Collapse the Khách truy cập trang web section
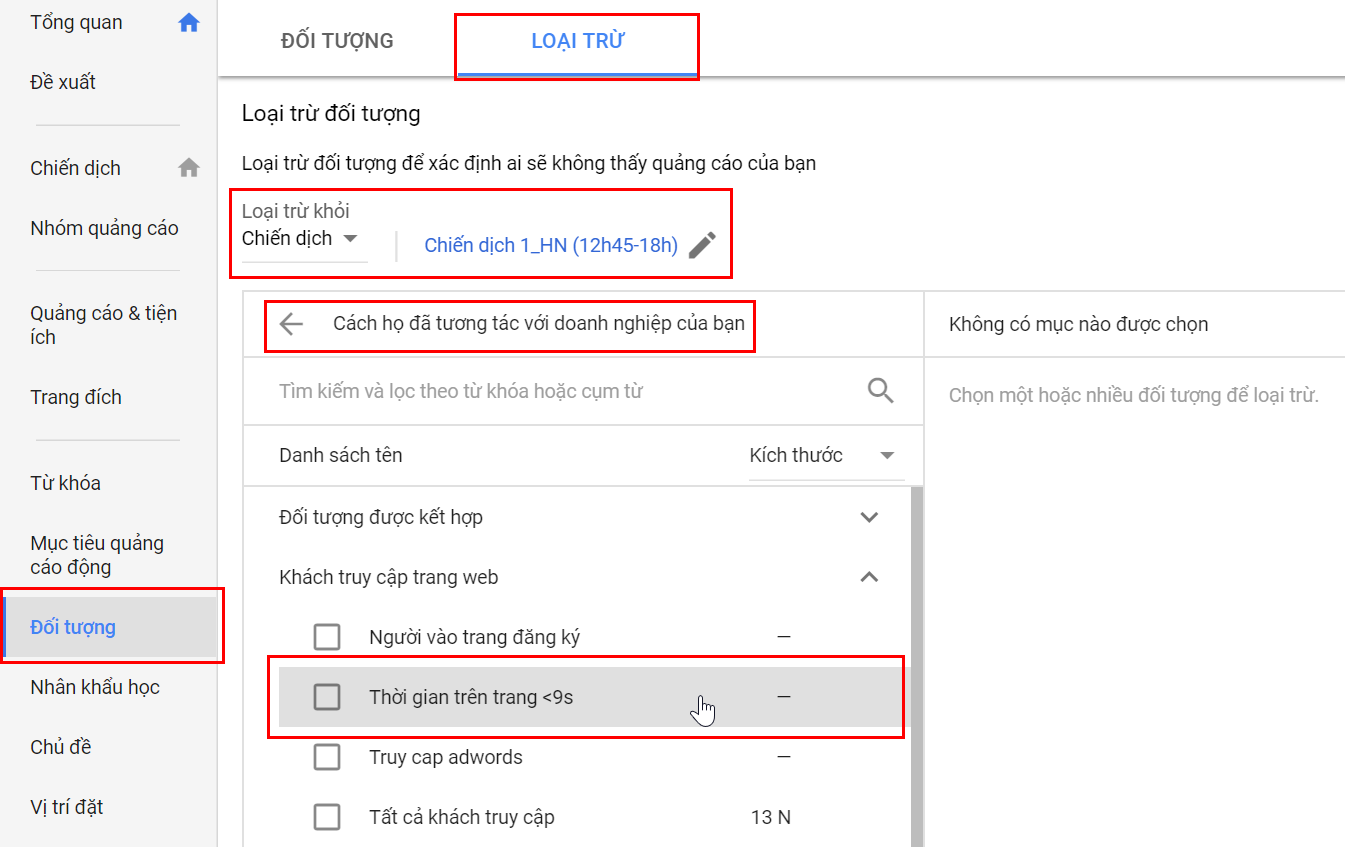The height and width of the screenshot is (847, 1345). (x=869, y=577)
